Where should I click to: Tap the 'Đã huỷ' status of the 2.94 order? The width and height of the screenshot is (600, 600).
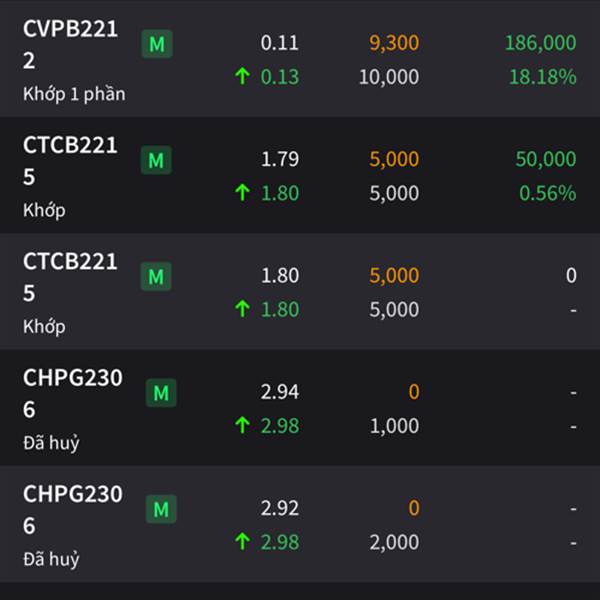click(x=51, y=443)
